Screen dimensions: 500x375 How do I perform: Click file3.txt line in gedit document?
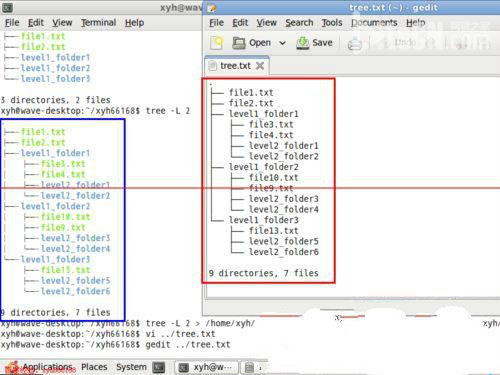pos(271,124)
